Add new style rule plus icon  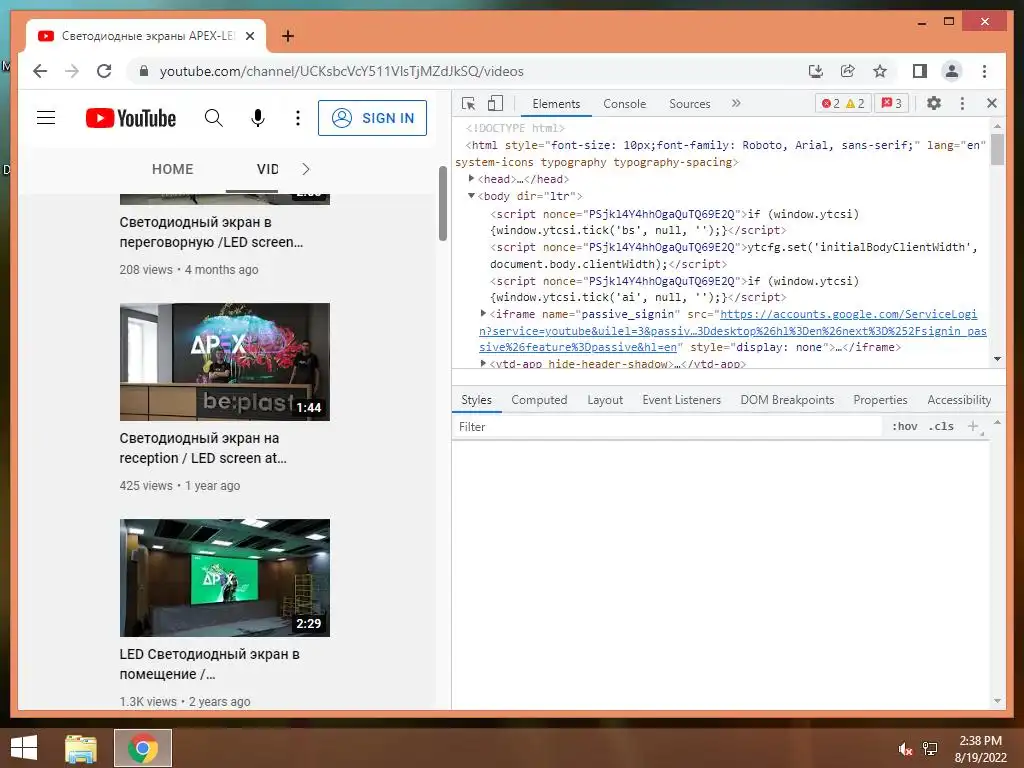(x=973, y=426)
